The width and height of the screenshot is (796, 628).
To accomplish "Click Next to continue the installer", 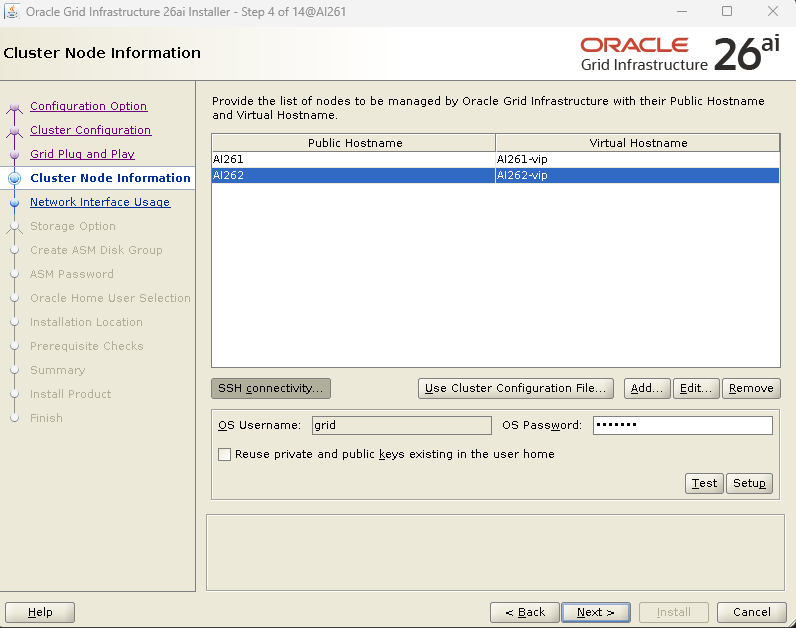I will tap(595, 612).
